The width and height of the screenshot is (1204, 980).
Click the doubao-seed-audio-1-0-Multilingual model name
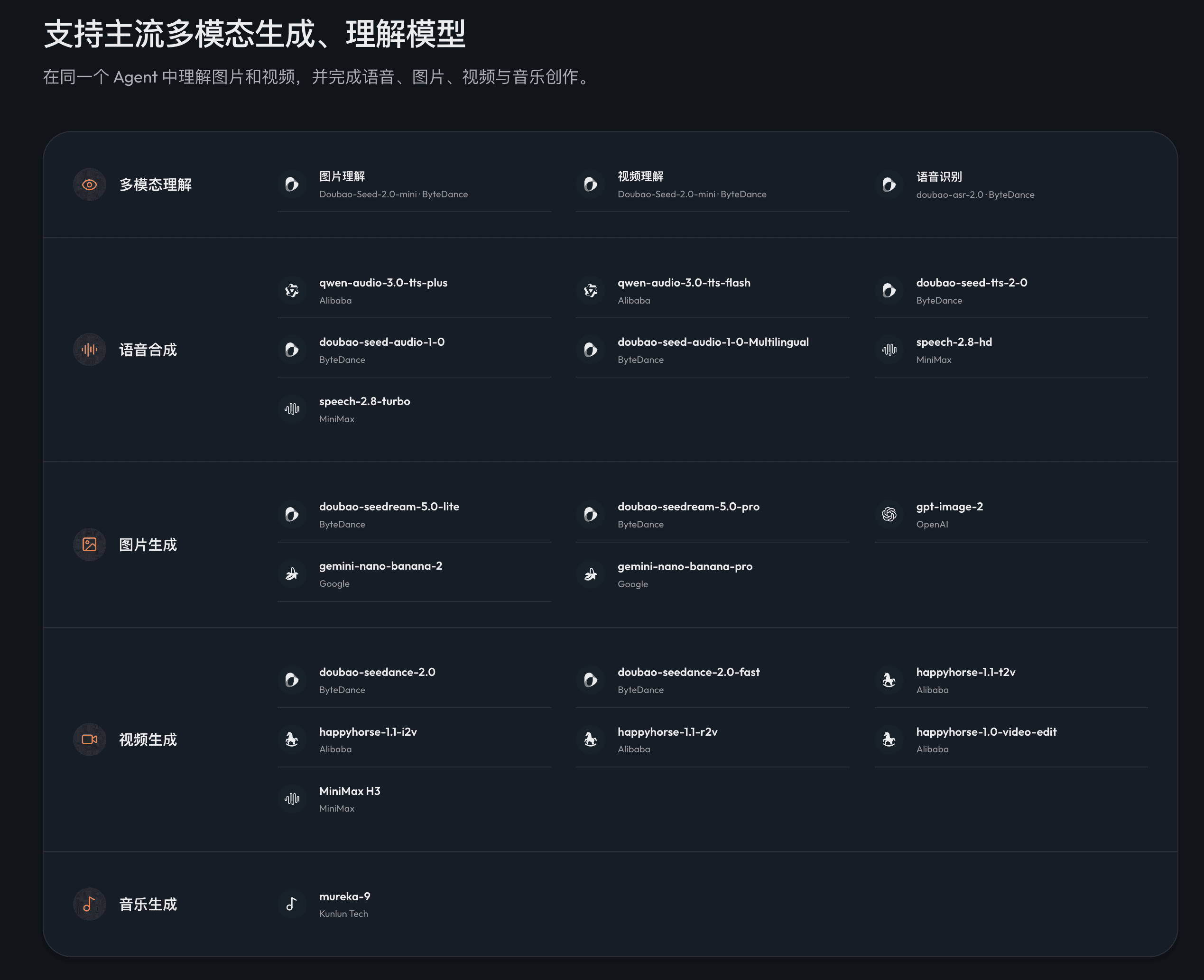pos(713,342)
